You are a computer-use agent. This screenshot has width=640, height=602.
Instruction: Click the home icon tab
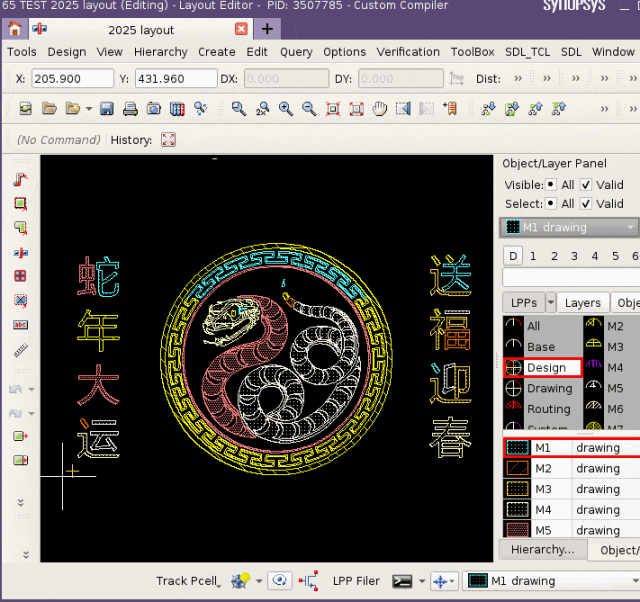[x=15, y=29]
